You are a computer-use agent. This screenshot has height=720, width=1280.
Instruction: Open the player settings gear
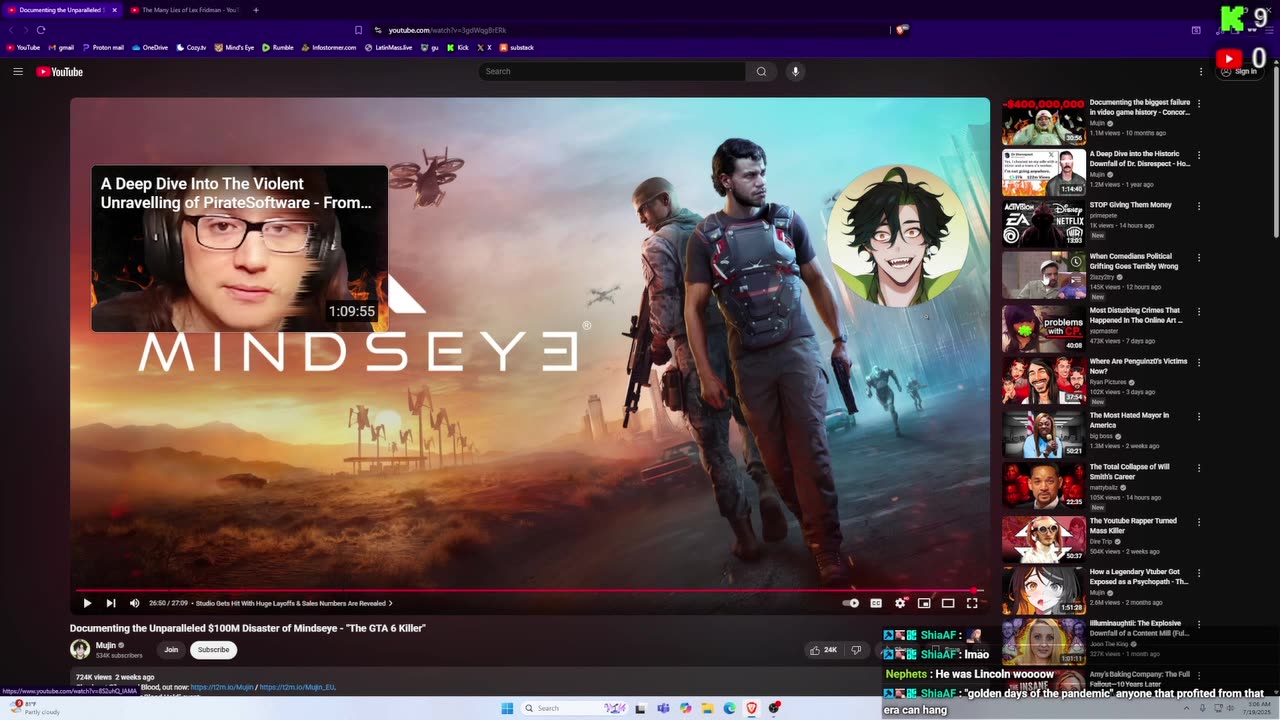[900, 603]
